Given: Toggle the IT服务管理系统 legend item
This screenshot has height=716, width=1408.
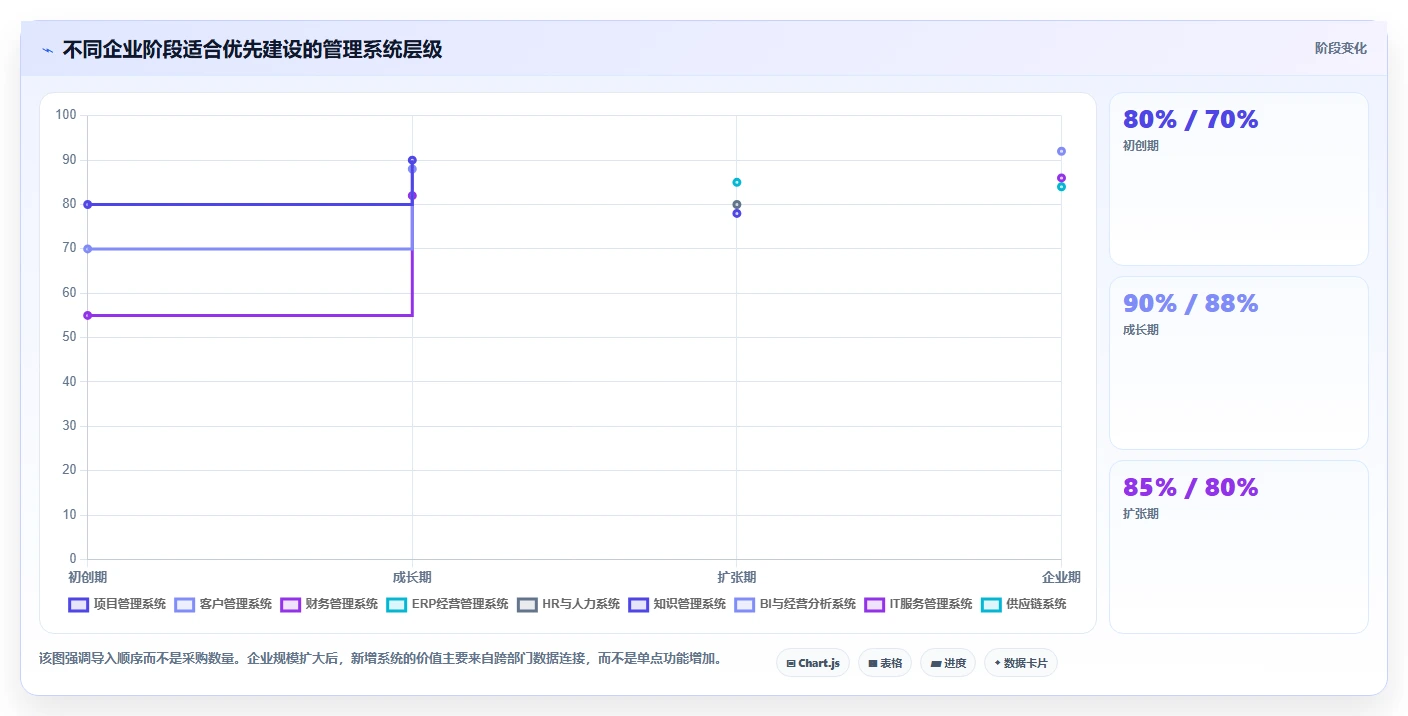Looking at the screenshot, I should (x=918, y=604).
